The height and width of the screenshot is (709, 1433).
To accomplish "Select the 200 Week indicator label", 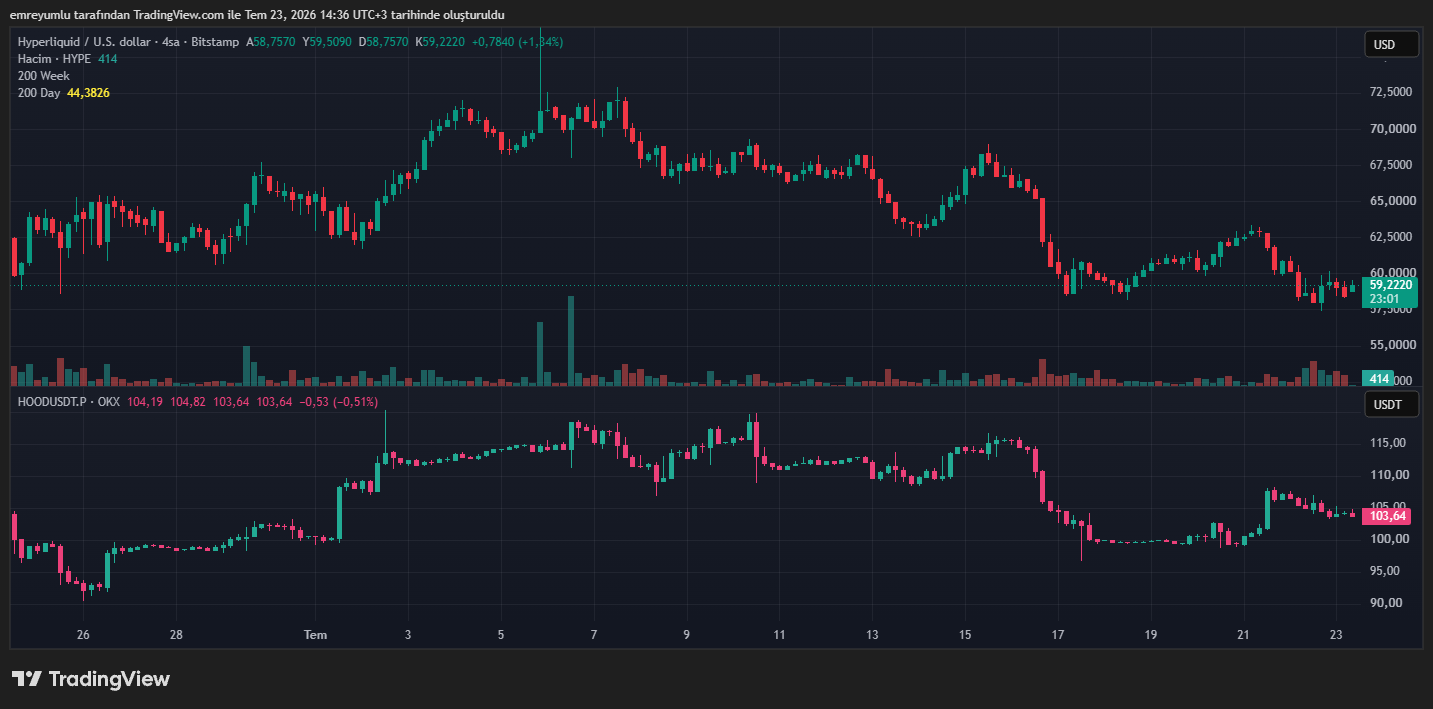I will [43, 76].
